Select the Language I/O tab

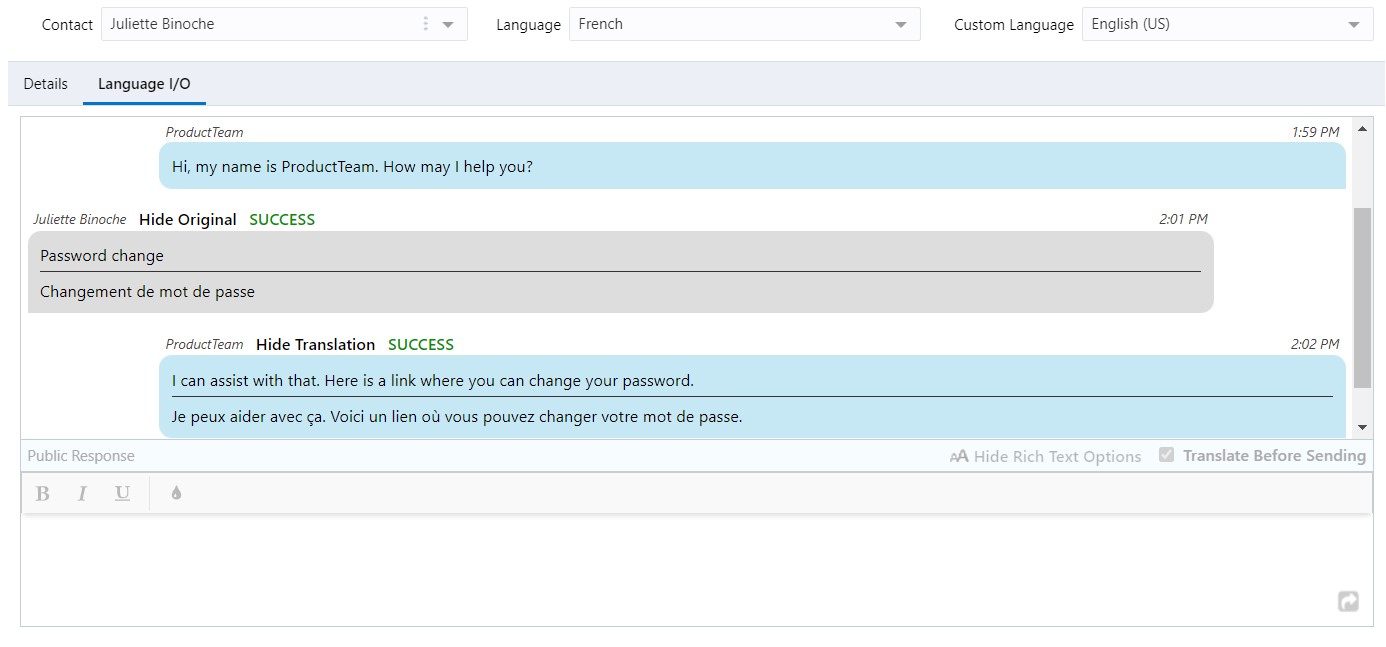coord(144,84)
